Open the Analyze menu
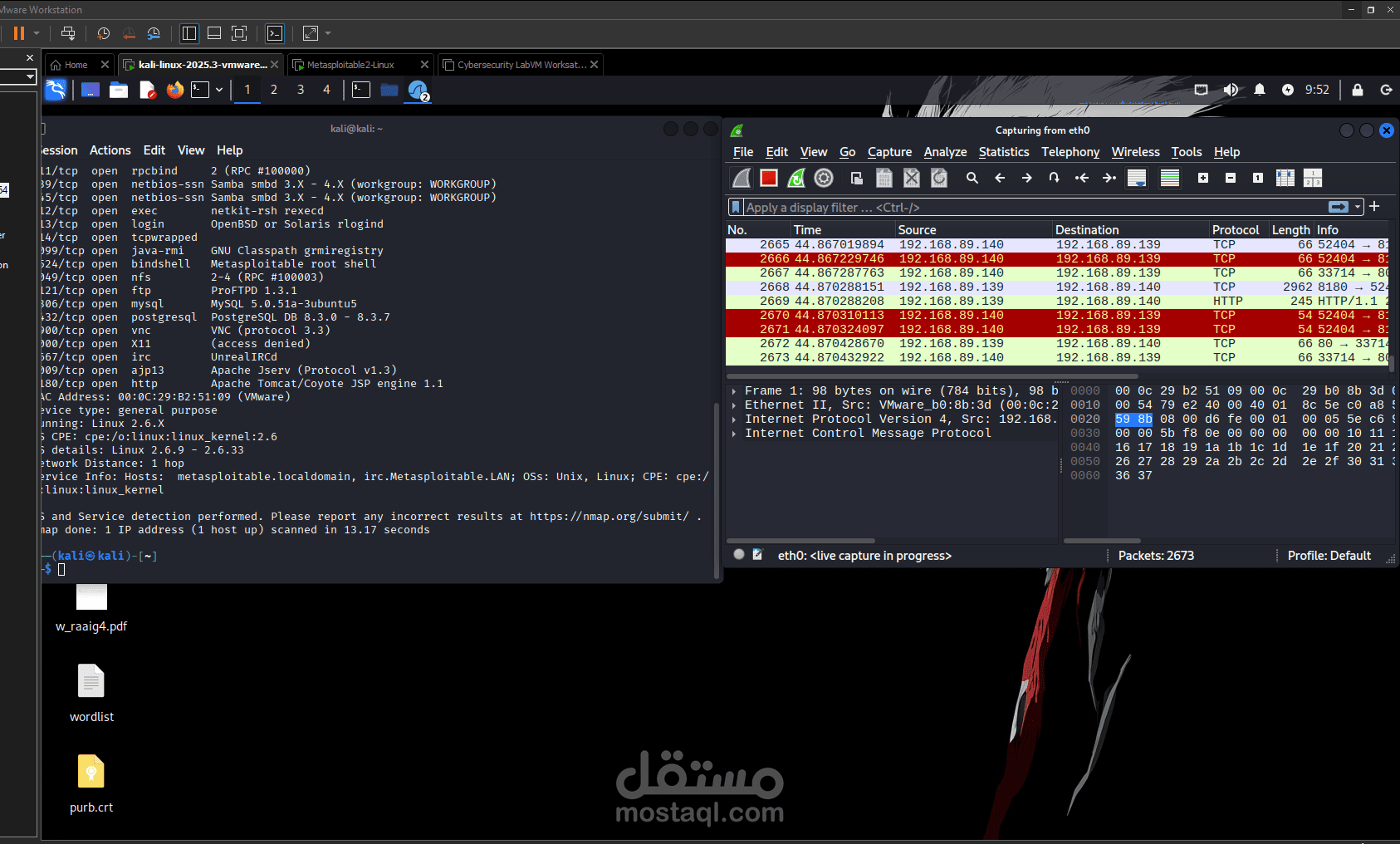Image resolution: width=1400 pixels, height=844 pixels. [945, 152]
